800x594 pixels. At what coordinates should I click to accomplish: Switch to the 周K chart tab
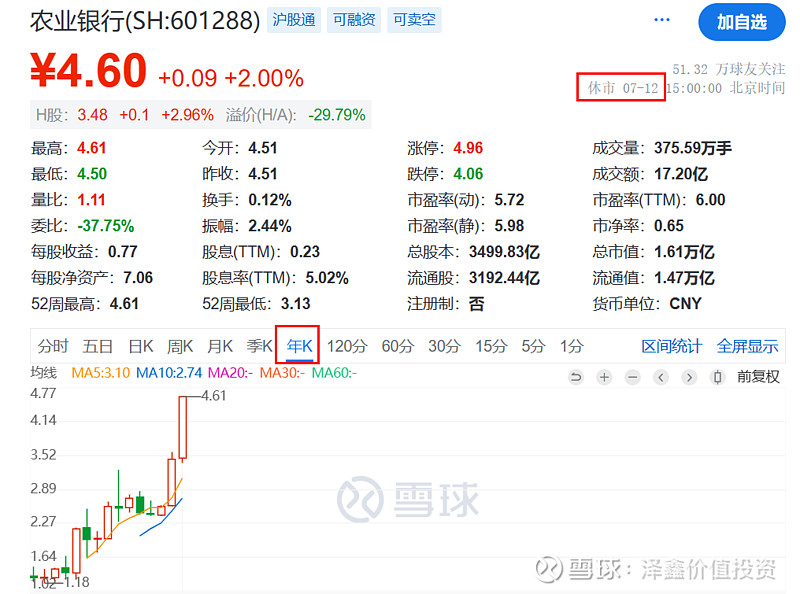pyautogui.click(x=180, y=346)
